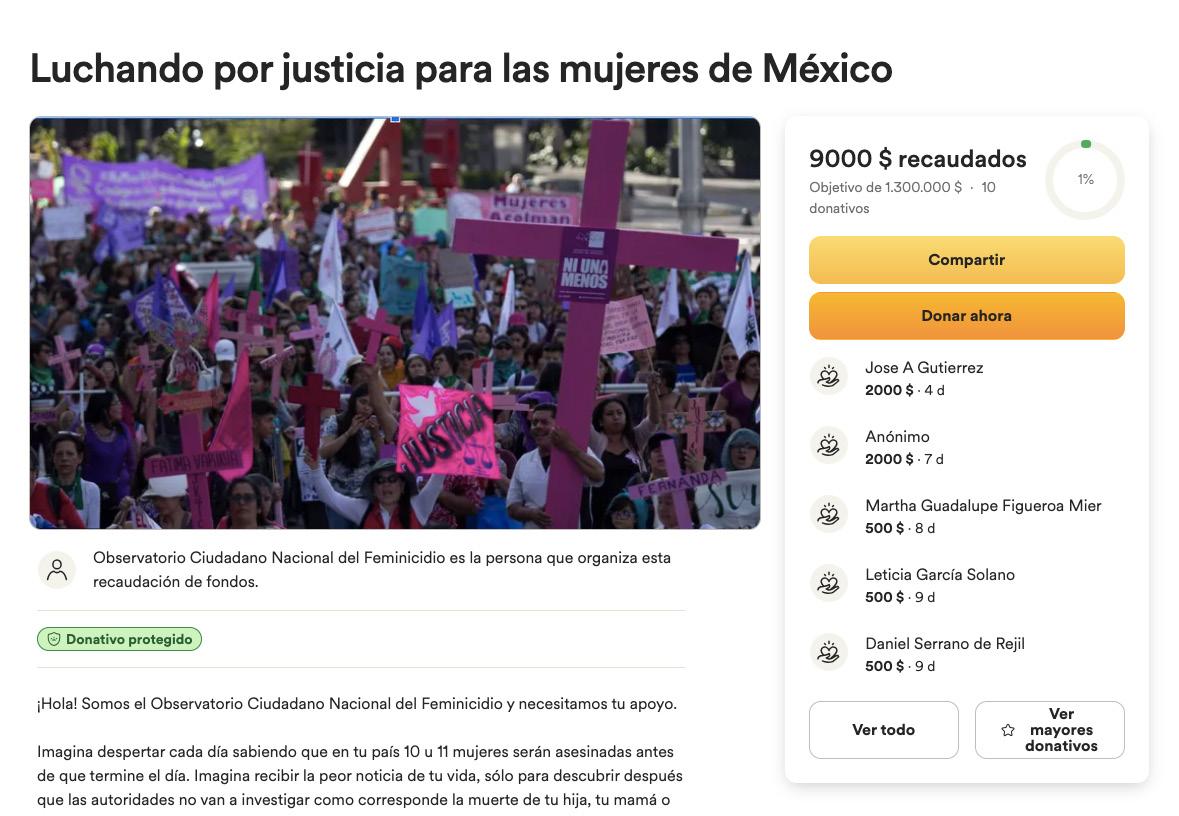Click the 9000 $ recaudados amount
Screen dimensions: 1179x816
[917, 159]
